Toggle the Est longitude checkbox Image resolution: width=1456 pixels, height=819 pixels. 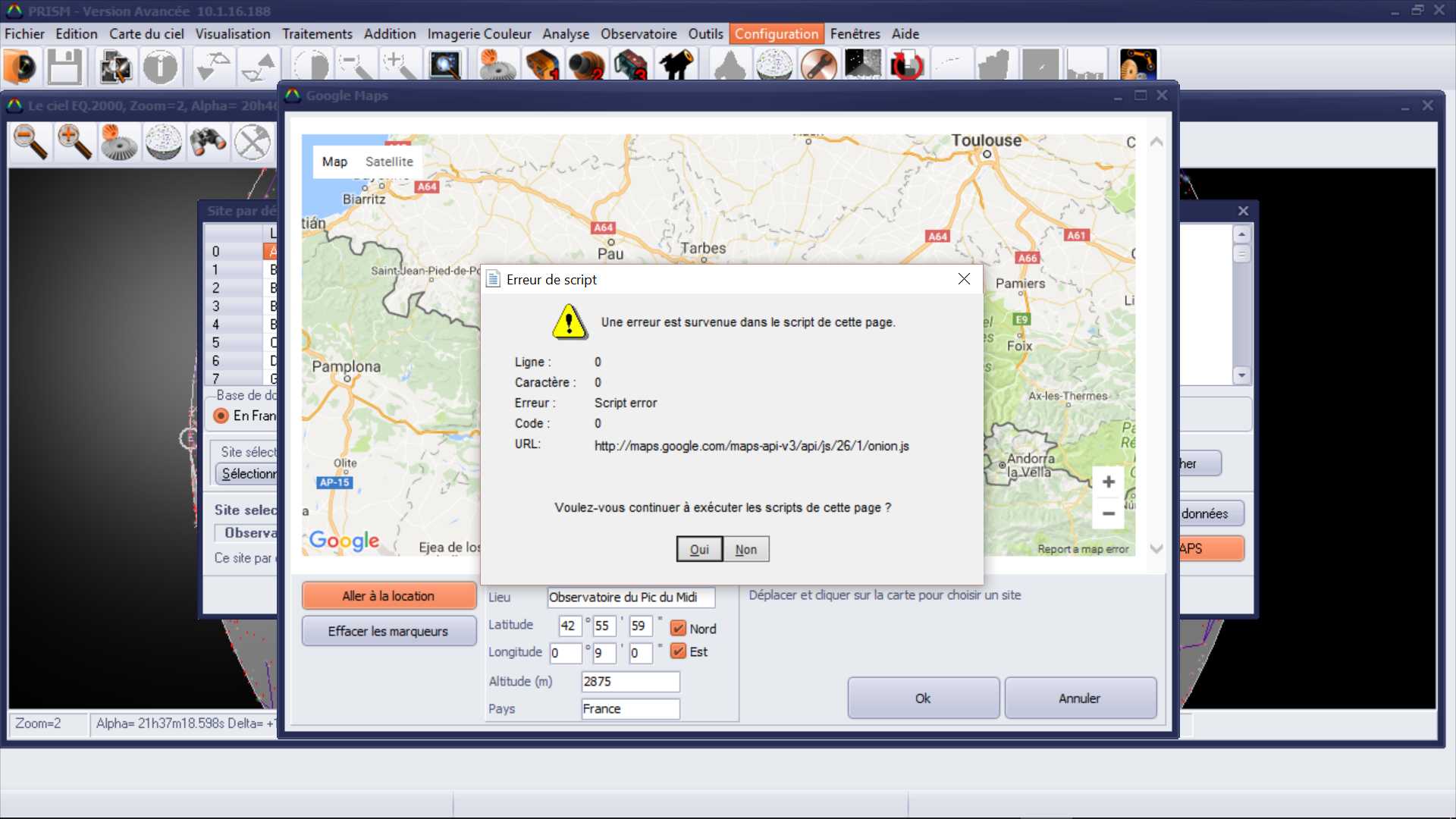pyautogui.click(x=679, y=651)
